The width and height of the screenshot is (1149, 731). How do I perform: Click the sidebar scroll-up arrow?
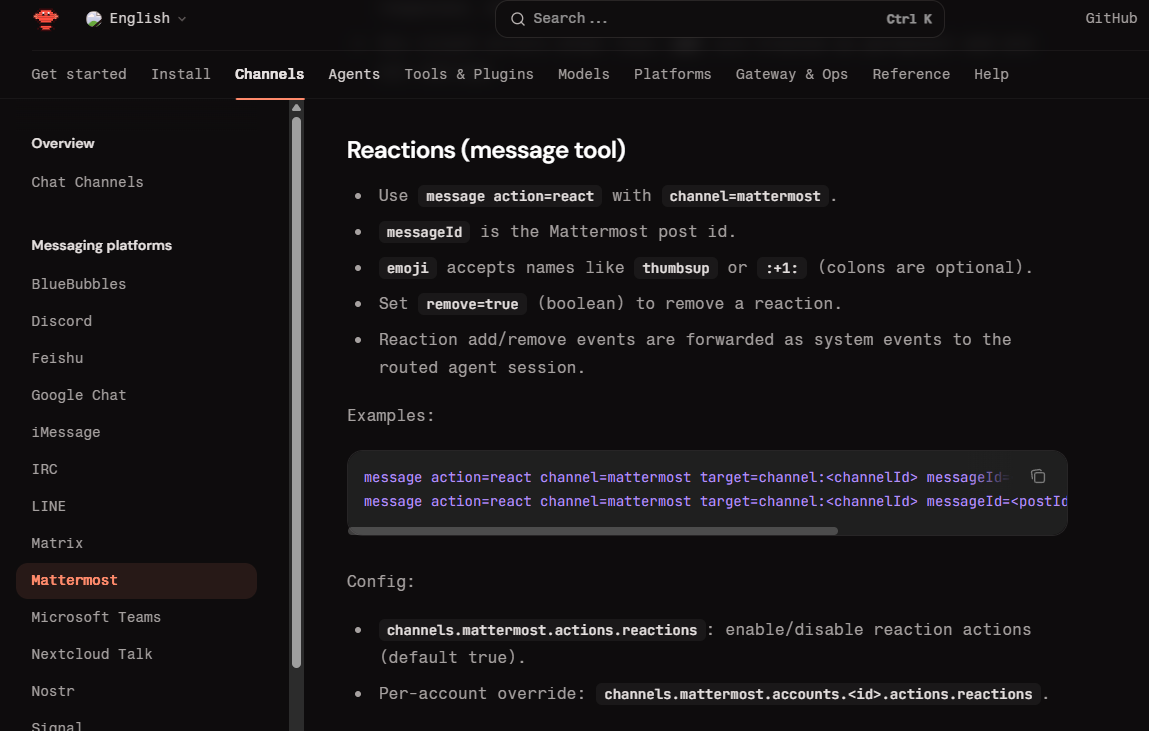[x=296, y=108]
